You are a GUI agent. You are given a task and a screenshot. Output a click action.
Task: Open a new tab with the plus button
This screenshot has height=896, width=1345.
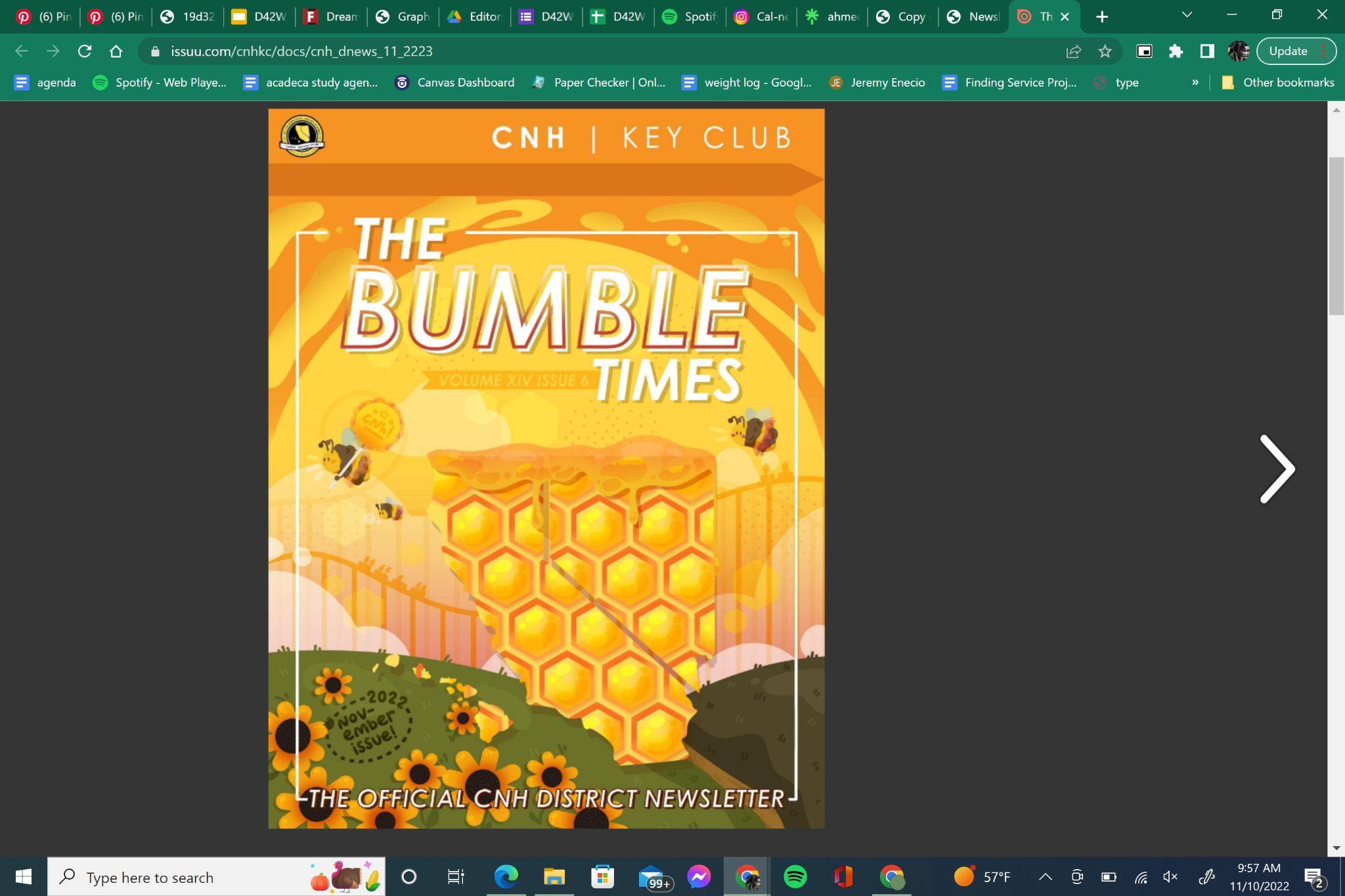(1102, 17)
